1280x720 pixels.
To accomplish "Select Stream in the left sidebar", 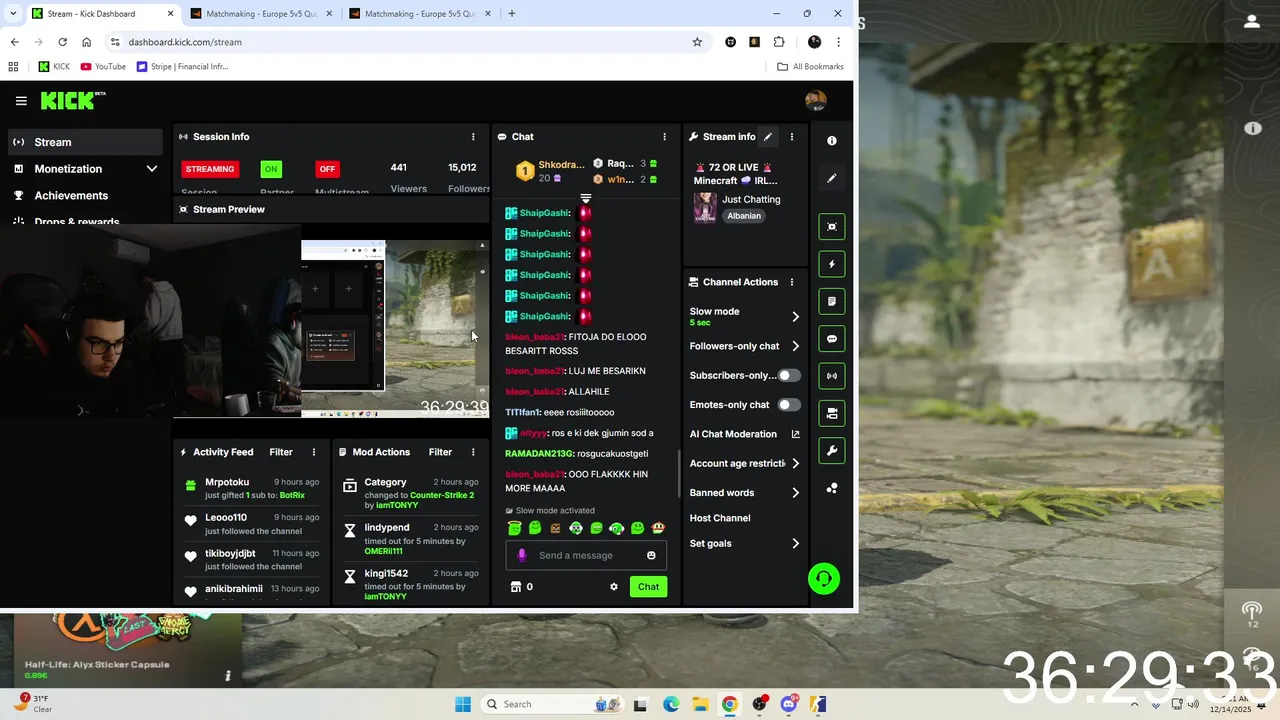I will [x=85, y=142].
